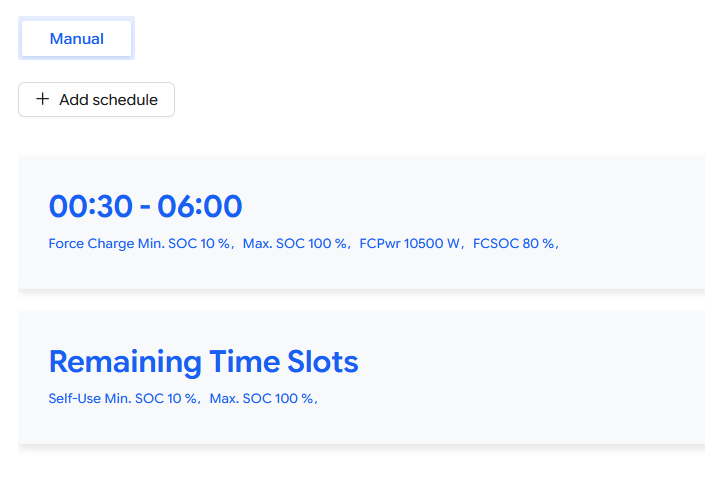Image resolution: width=705 pixels, height=490 pixels.
Task: Click the Self-Use mode label
Action: click(75, 399)
